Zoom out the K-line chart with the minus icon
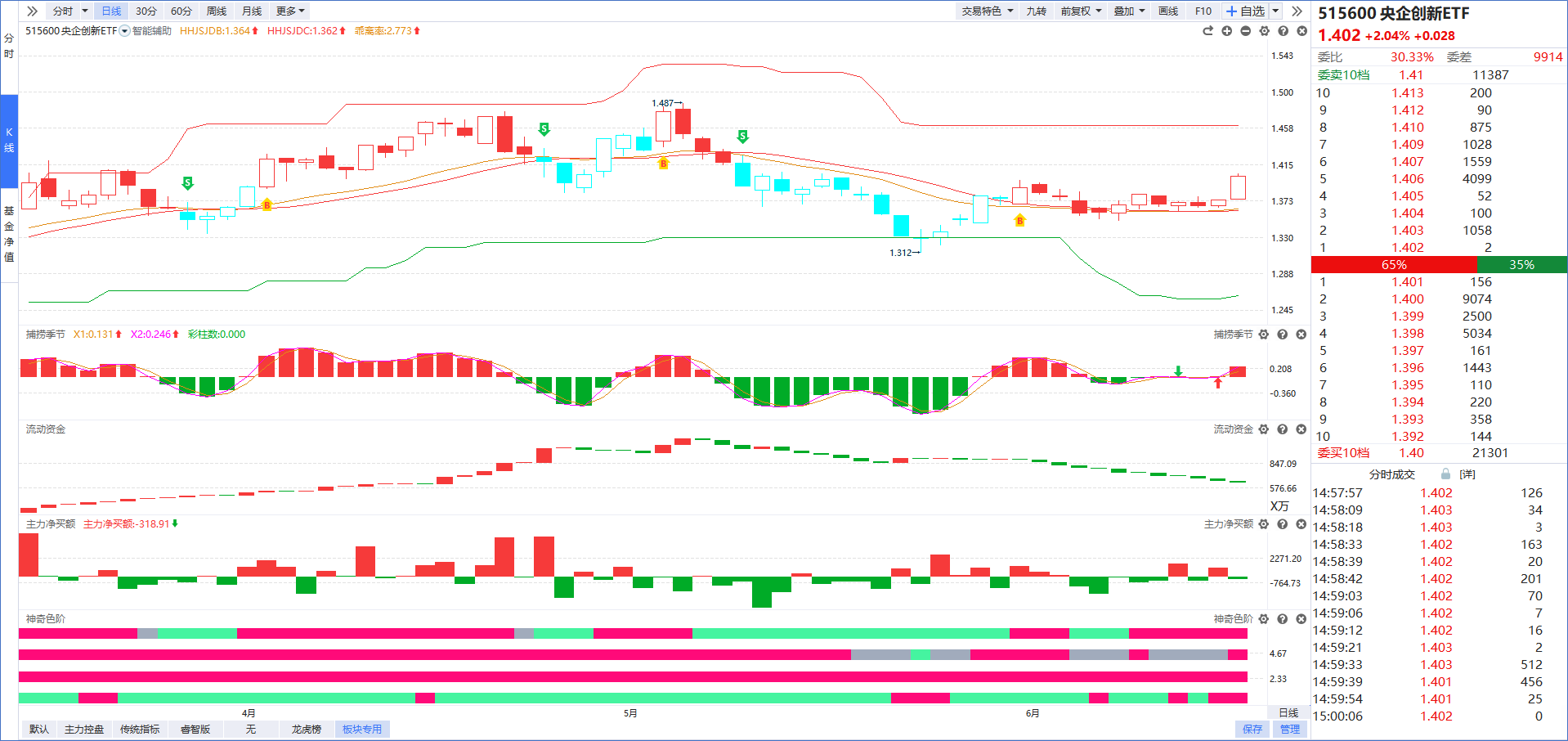Screen dimensions: 1568x741 [1245, 31]
